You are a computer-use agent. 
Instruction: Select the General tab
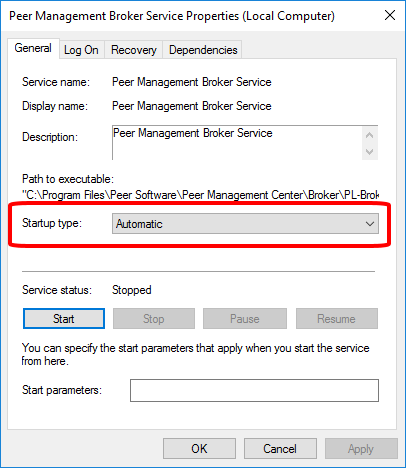coord(33,49)
